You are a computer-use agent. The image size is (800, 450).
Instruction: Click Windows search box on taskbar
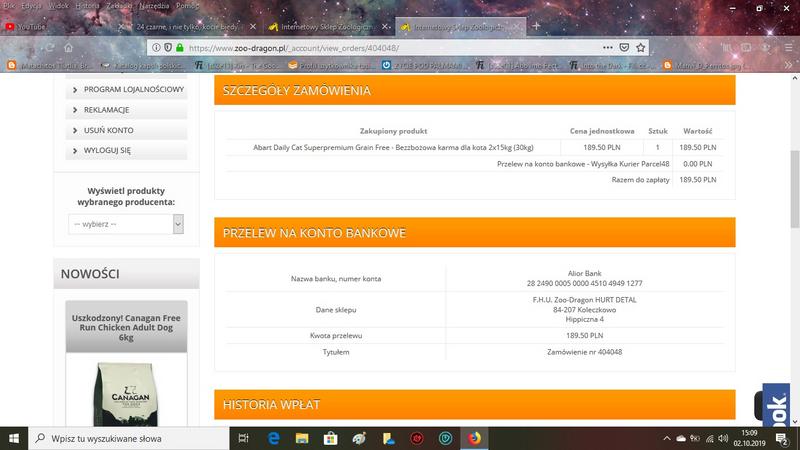click(x=129, y=438)
